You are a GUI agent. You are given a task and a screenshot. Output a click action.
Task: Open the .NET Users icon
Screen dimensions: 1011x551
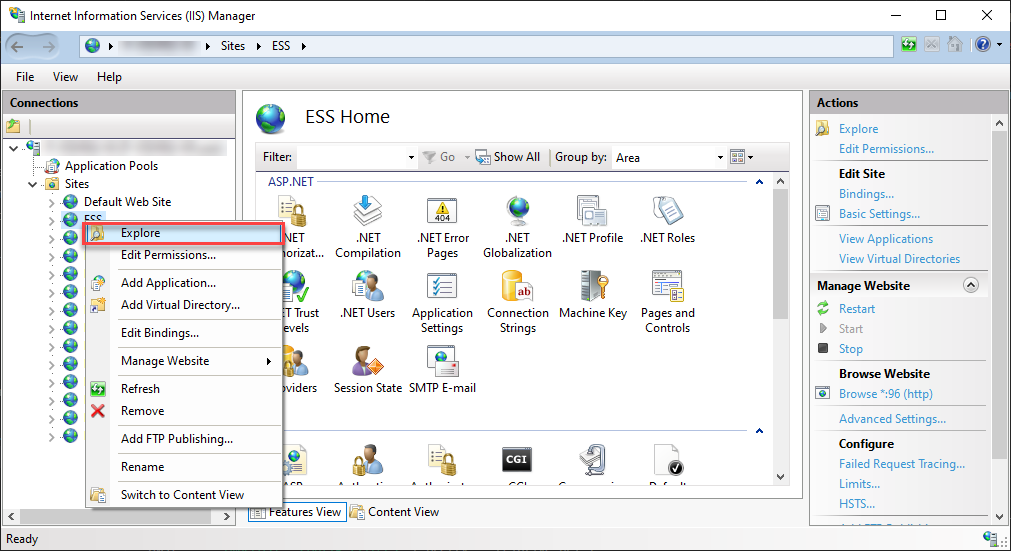(368, 285)
